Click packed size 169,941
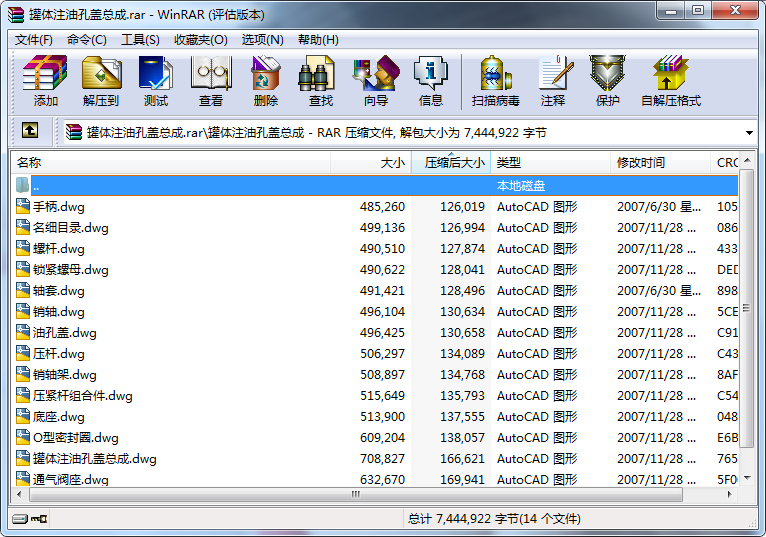 pos(462,480)
